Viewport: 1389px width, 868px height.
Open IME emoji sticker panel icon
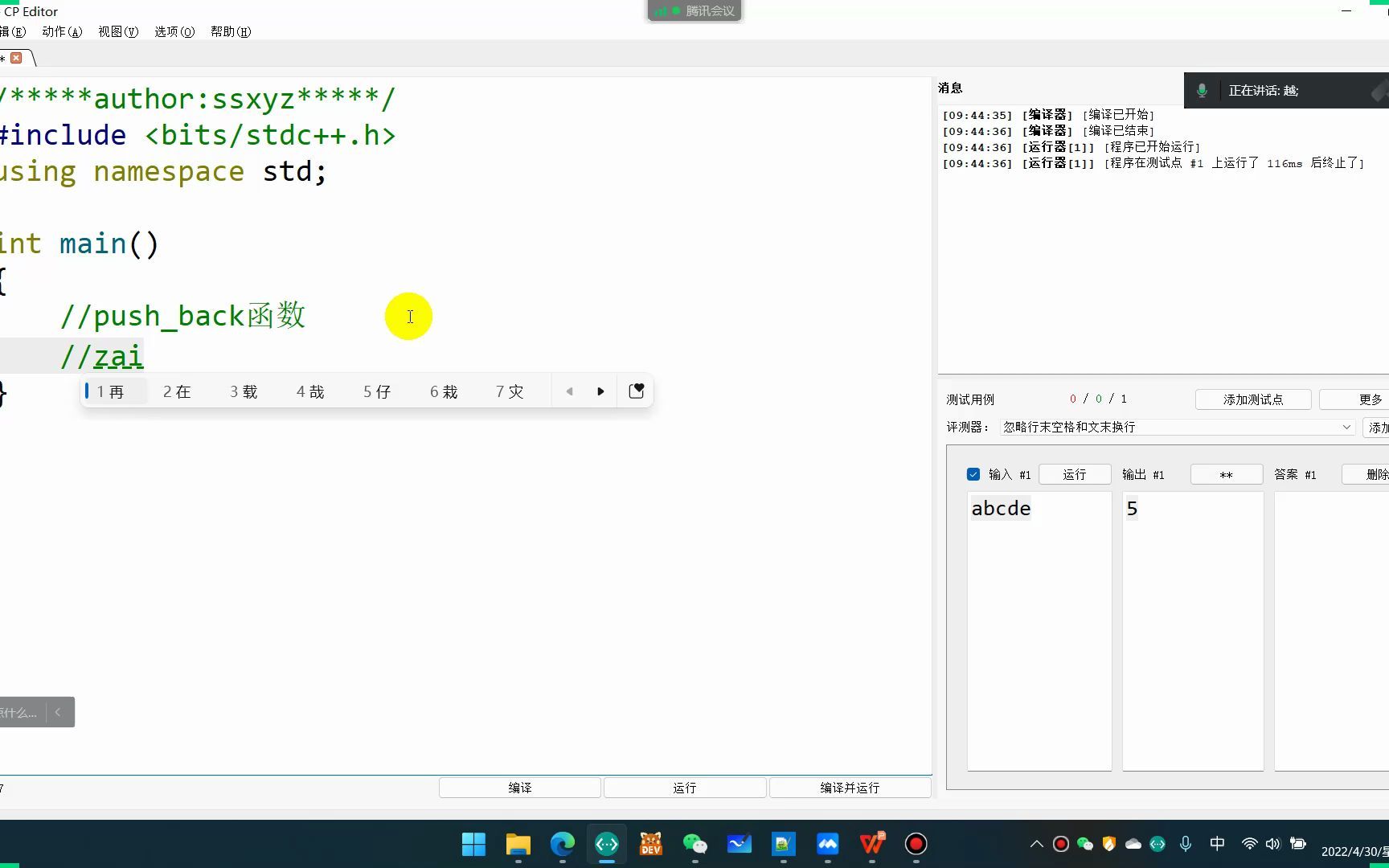(636, 391)
